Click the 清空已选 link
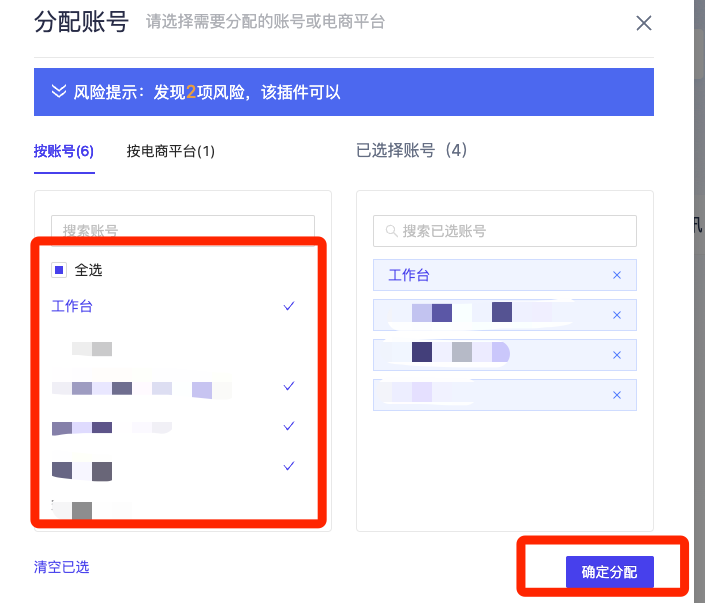705x603 pixels. pos(61,567)
